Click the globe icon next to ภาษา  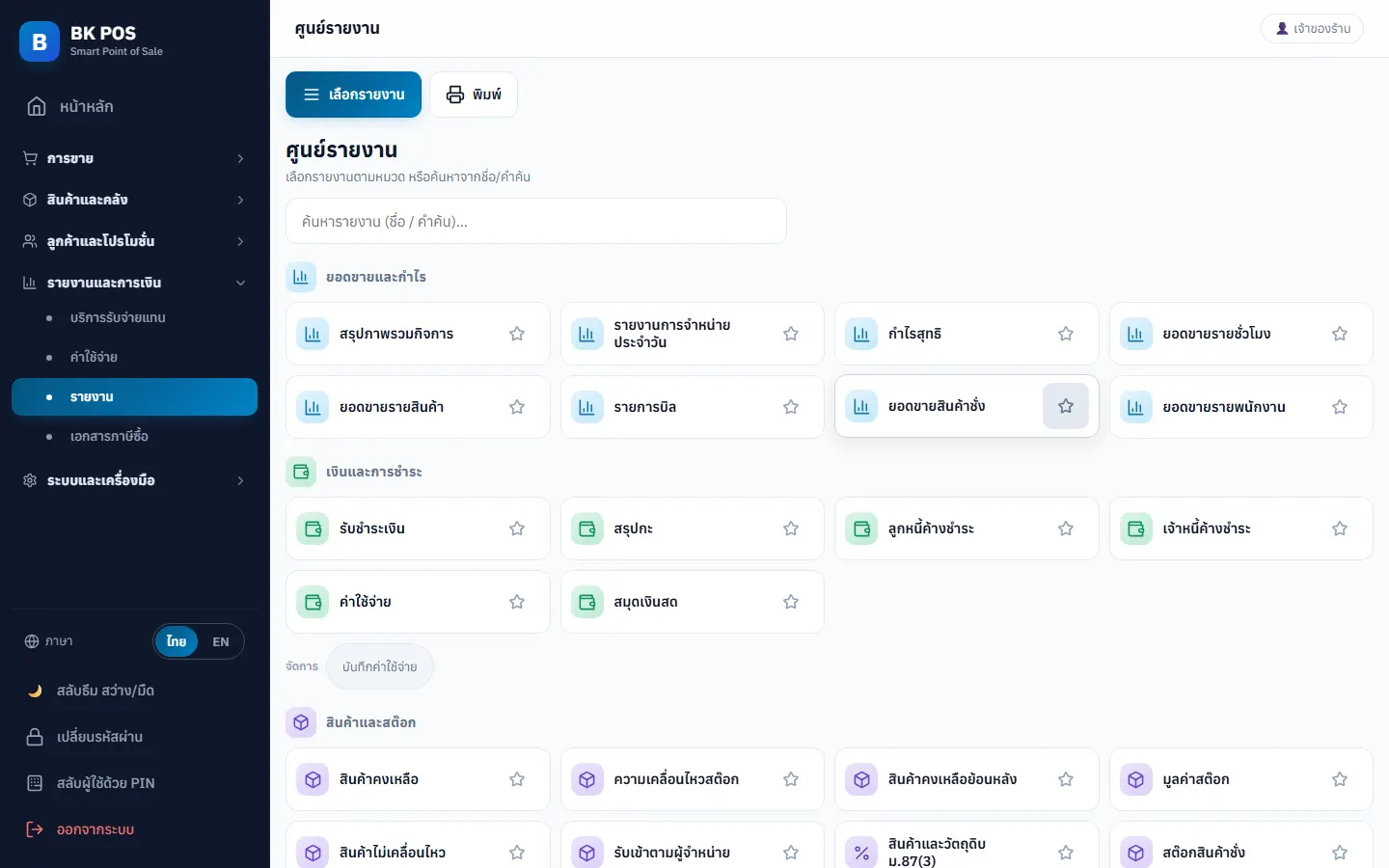point(32,641)
